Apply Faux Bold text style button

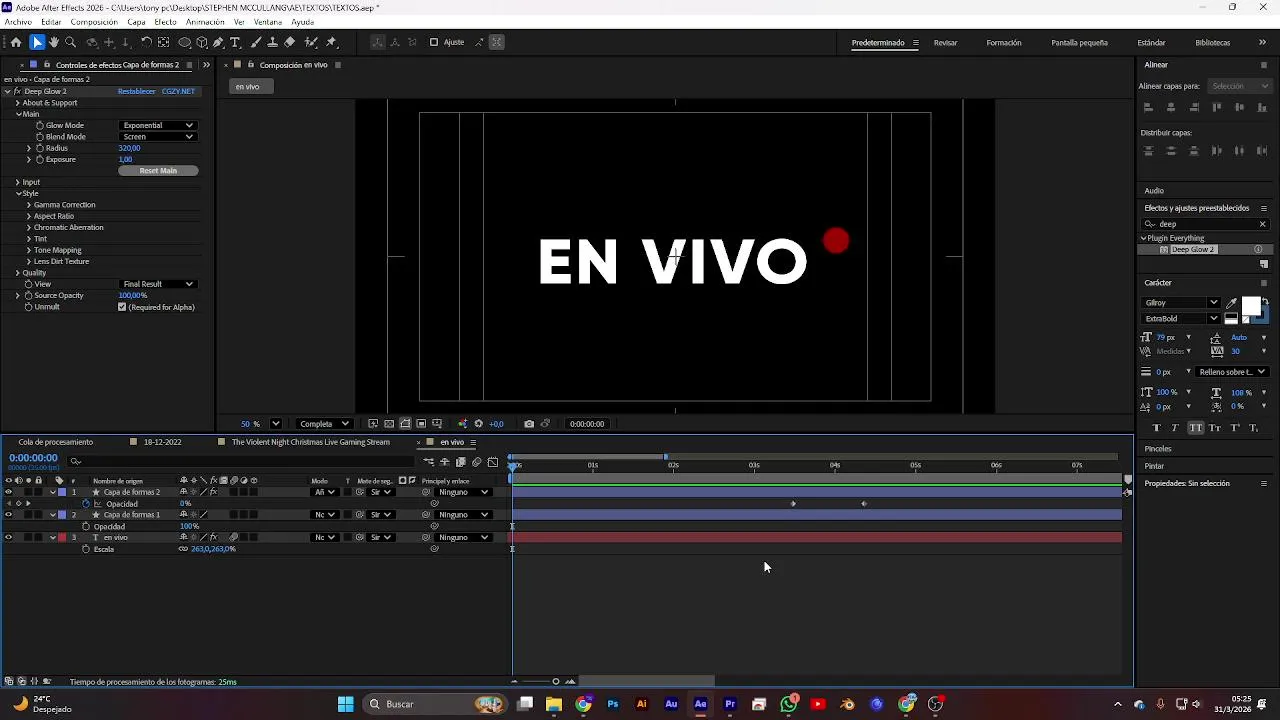coord(1158,428)
